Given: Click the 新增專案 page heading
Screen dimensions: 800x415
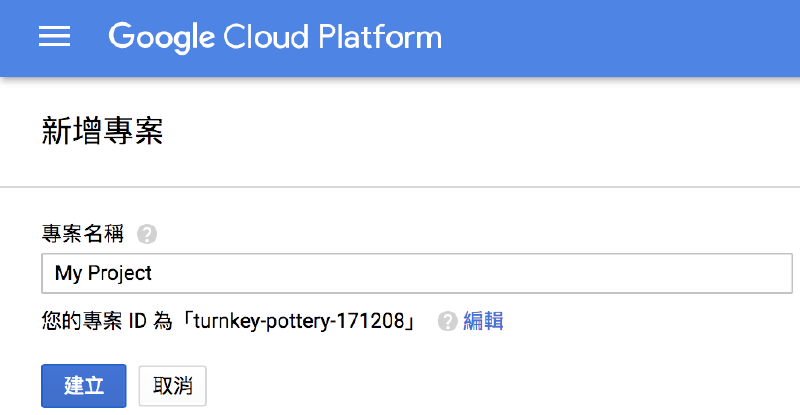Looking at the screenshot, I should [103, 131].
